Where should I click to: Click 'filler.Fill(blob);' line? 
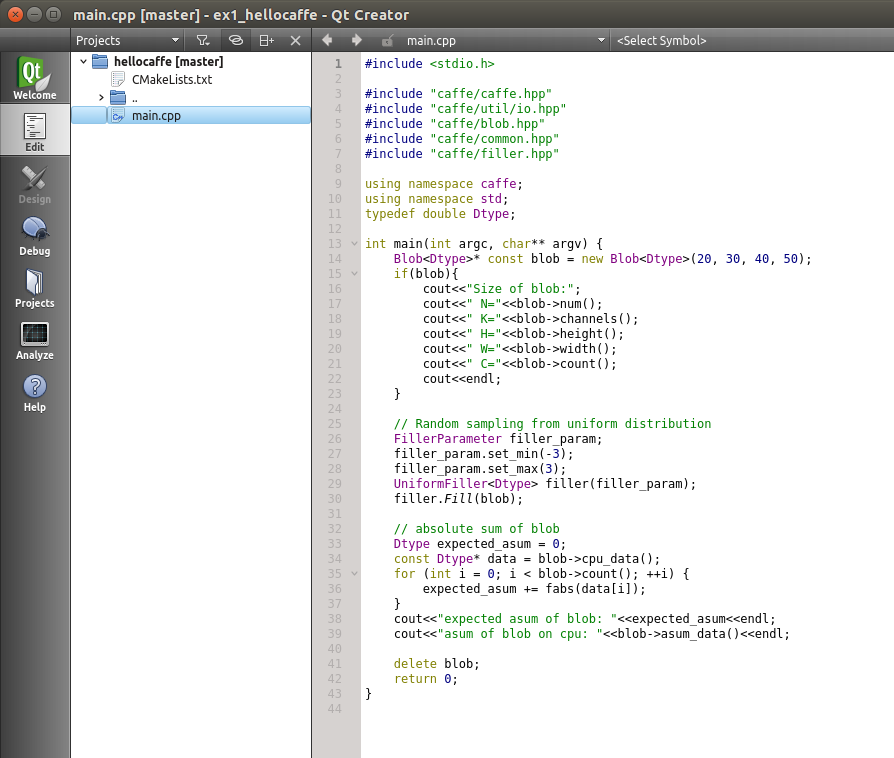point(458,498)
